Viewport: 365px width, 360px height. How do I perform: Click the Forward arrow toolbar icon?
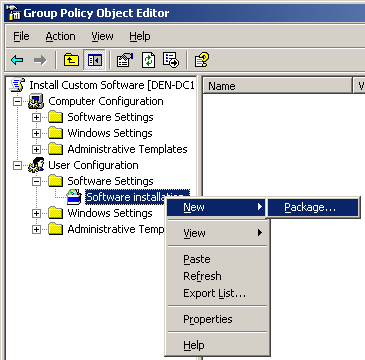point(40,60)
